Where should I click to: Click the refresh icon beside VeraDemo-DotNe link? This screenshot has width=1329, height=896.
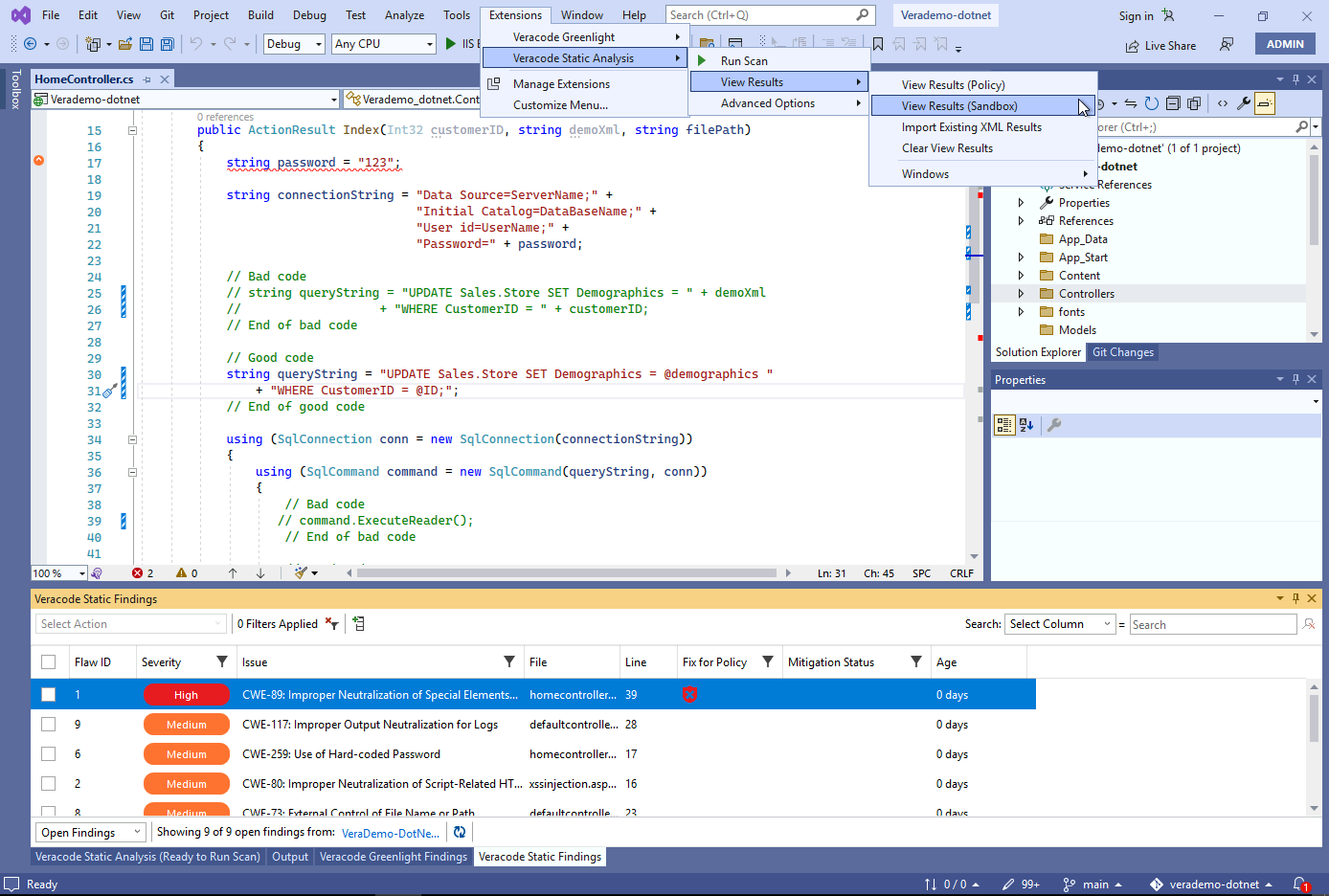coord(460,833)
